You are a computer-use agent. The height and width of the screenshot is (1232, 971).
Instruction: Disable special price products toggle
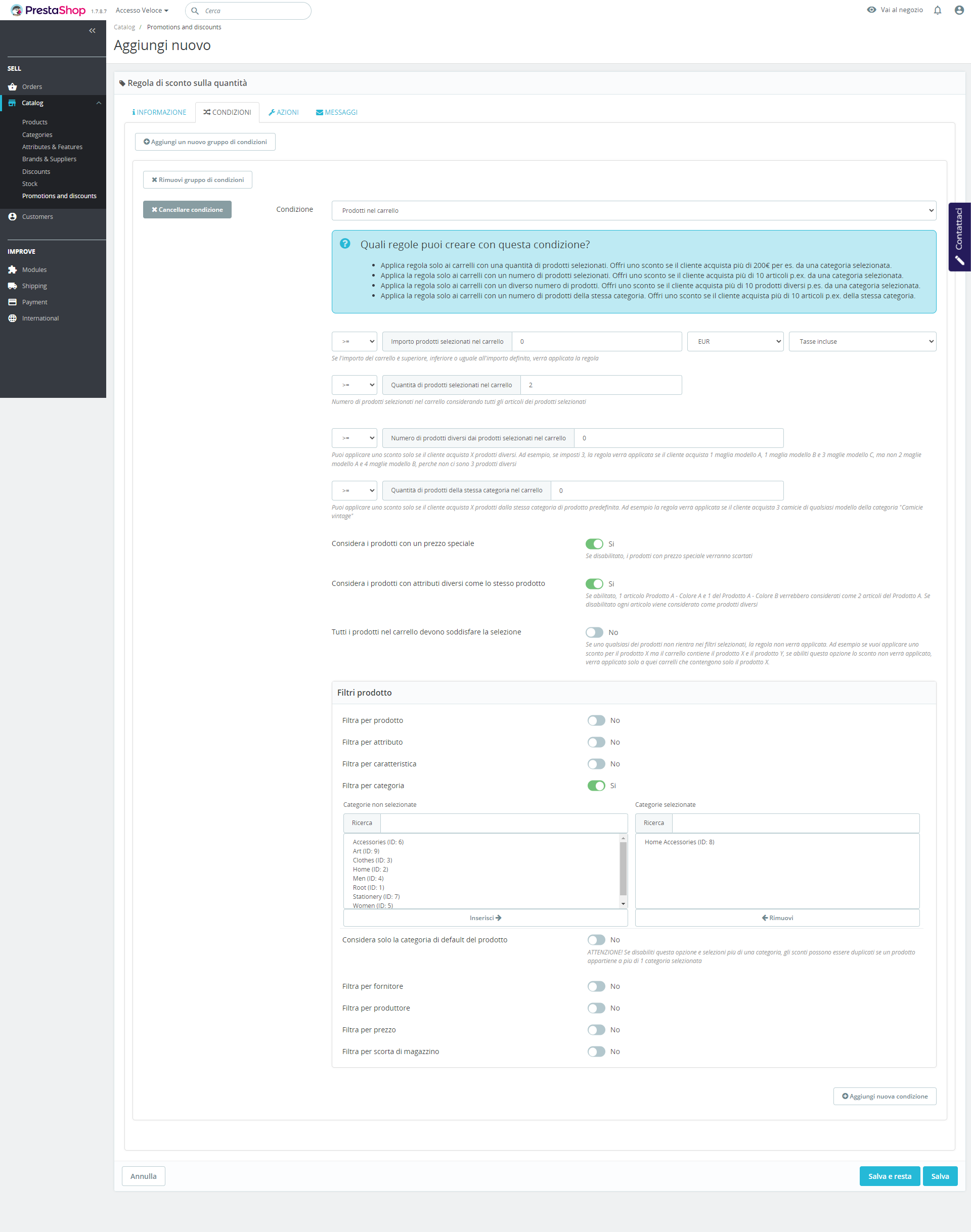click(594, 544)
